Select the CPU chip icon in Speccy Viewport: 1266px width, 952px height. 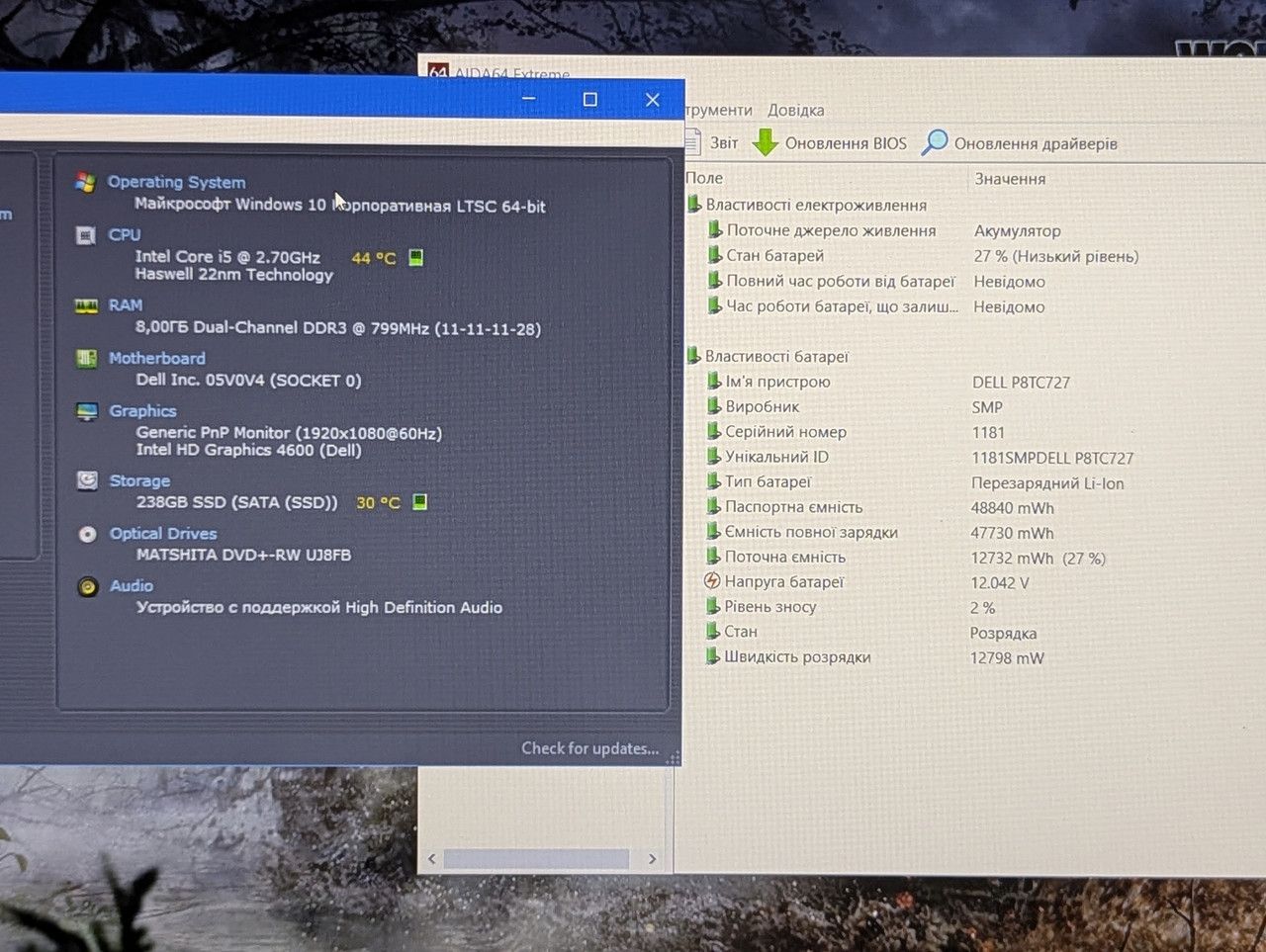click(x=86, y=235)
